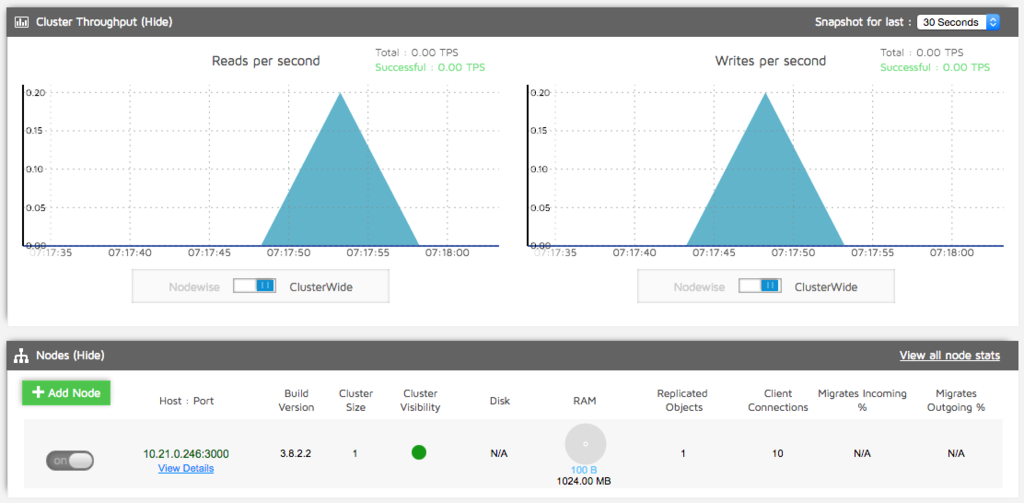
Task: Open View all node stats link
Action: tap(950, 355)
